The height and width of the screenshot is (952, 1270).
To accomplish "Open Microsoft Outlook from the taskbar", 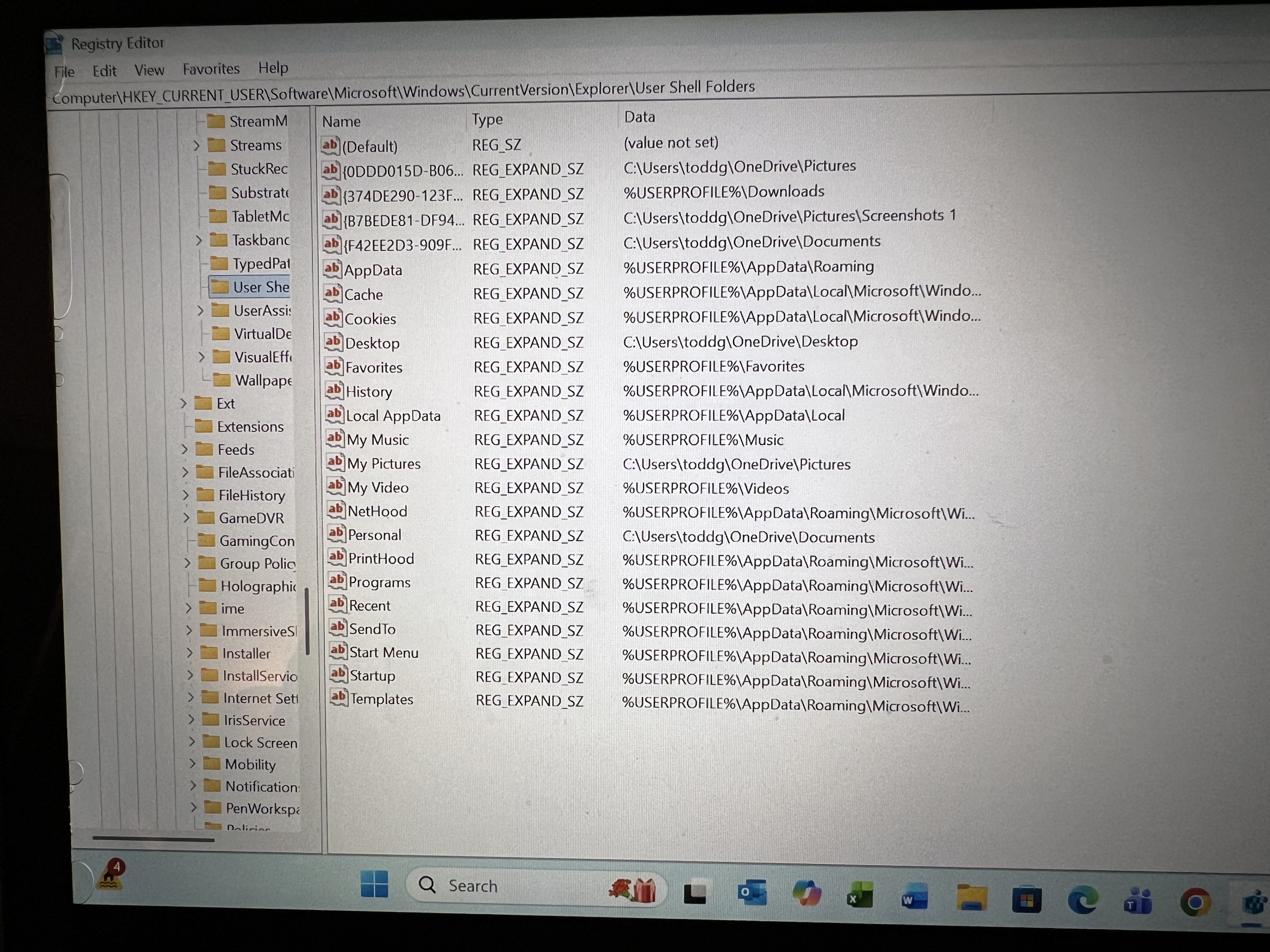I will coord(752,893).
